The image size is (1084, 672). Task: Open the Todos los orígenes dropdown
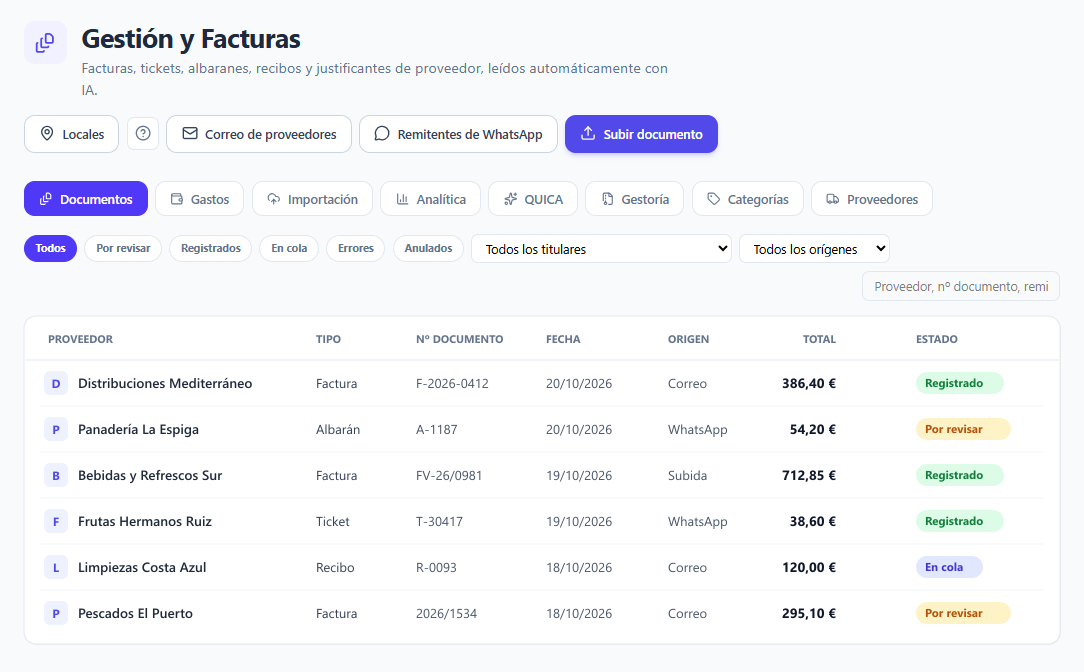click(814, 249)
